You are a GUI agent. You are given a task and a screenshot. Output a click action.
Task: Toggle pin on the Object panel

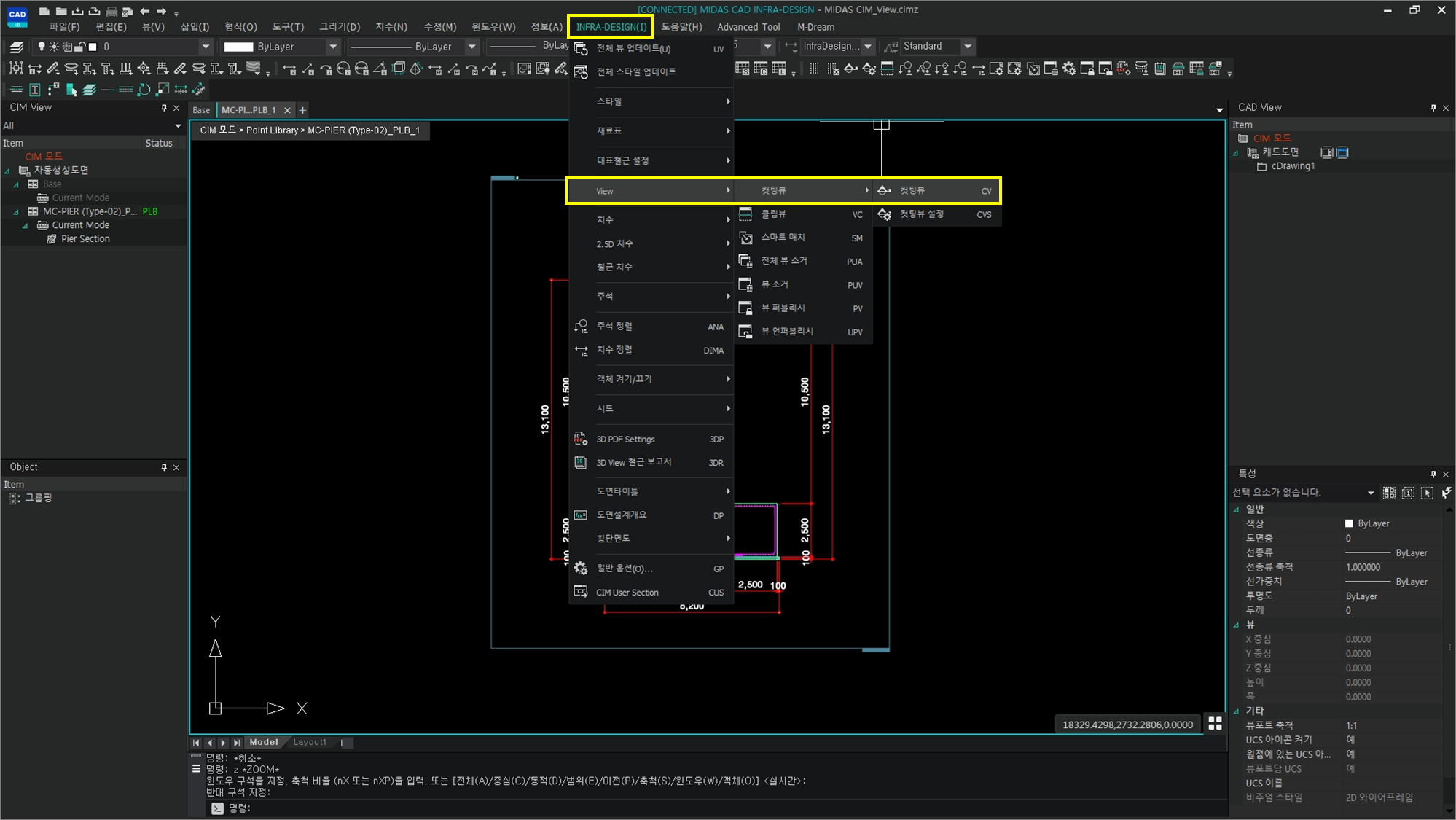(164, 467)
